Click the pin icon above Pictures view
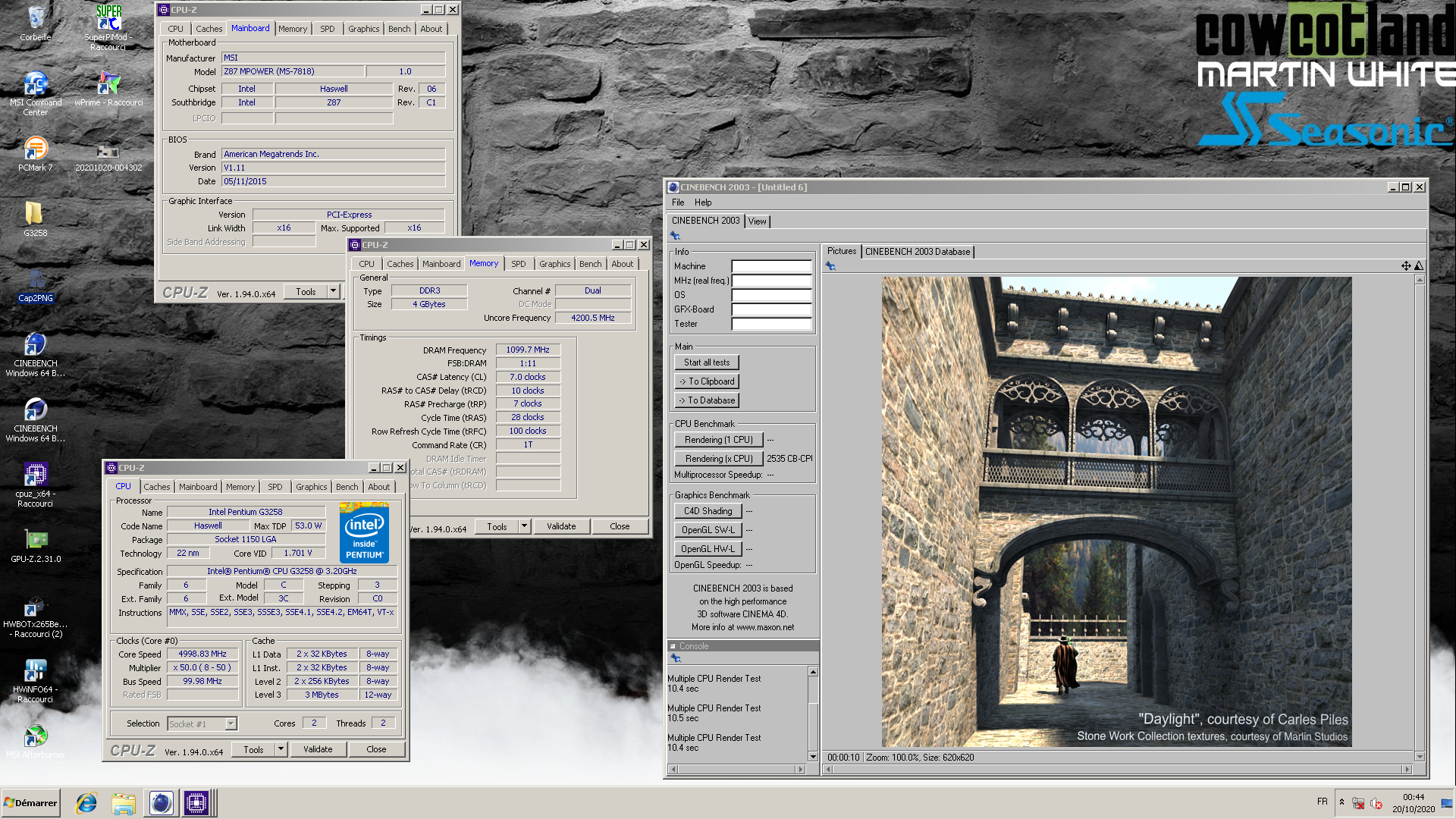Screen dimensions: 1456x819 (830, 266)
